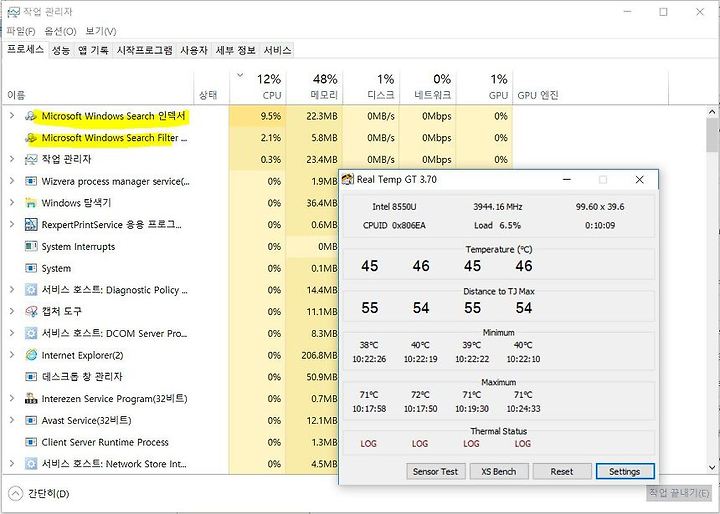This screenshot has width=720, height=514.
Task: Select the Internet Explorer(2) 206.8MB memory cell
Action: (314, 355)
